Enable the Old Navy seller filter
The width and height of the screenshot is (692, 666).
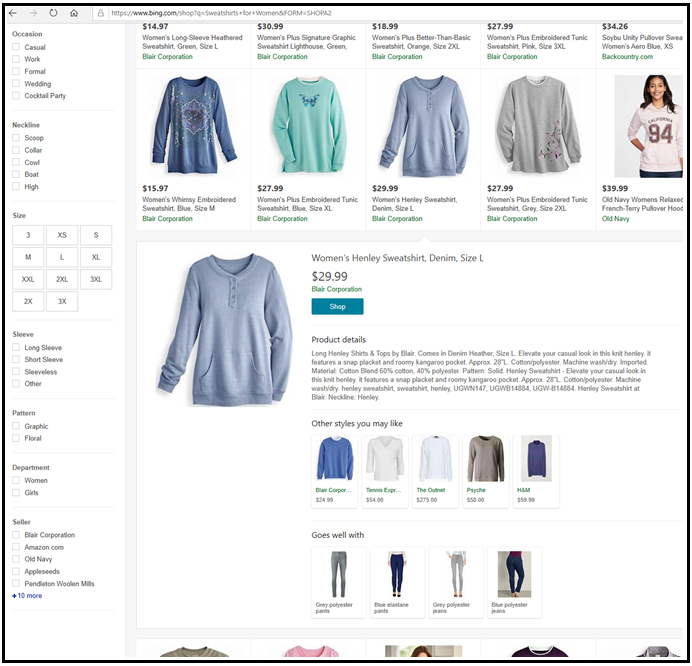coord(16,559)
